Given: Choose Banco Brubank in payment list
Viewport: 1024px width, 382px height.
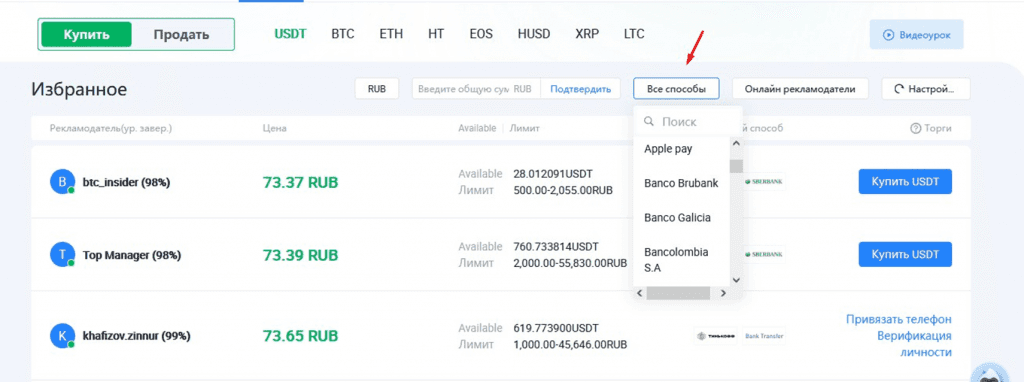Looking at the screenshot, I should click(681, 183).
